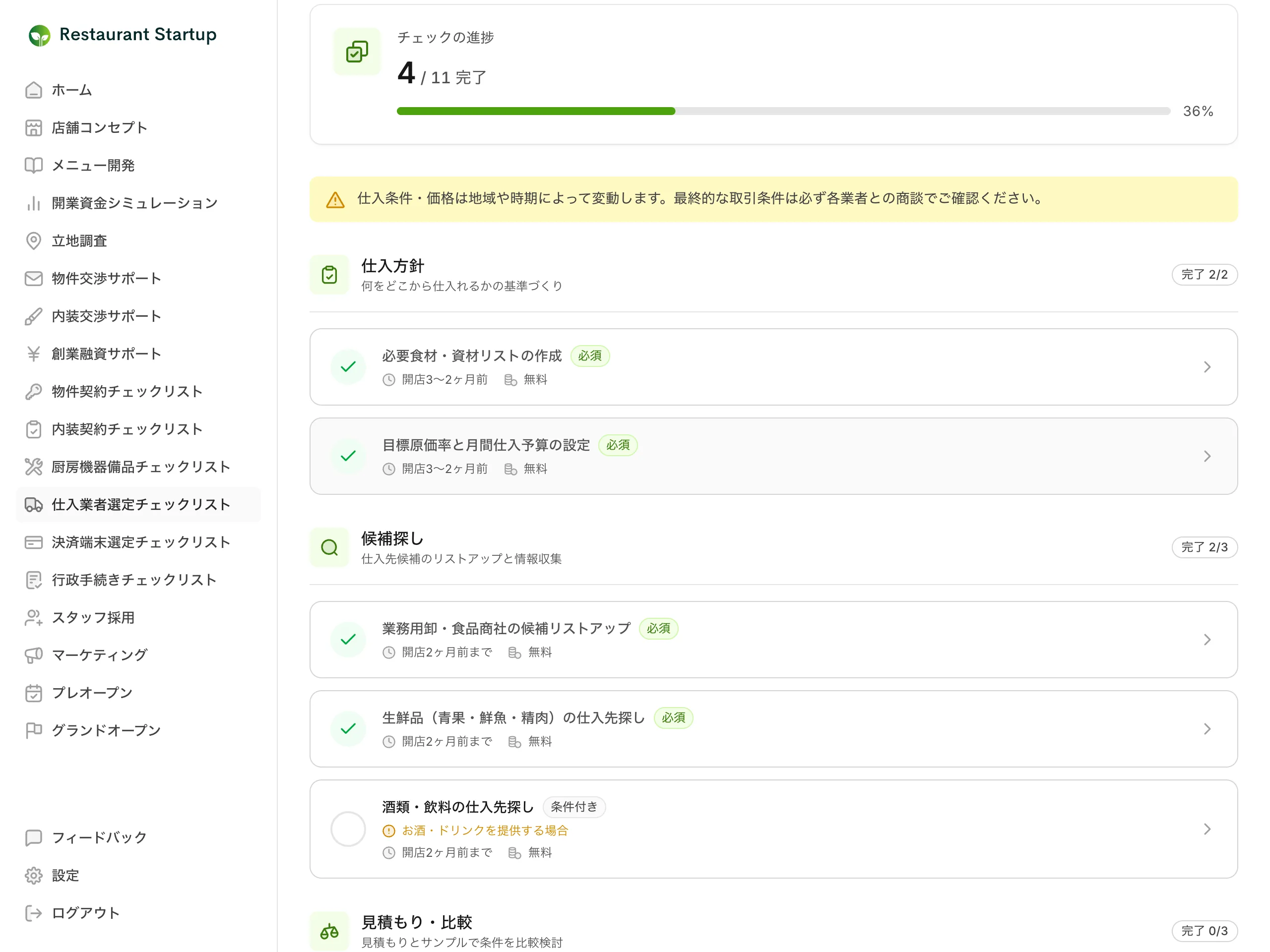This screenshot has height=952, width=1270.
Task: Click the envelope icon beside 物件交渉サポート
Action: click(34, 278)
